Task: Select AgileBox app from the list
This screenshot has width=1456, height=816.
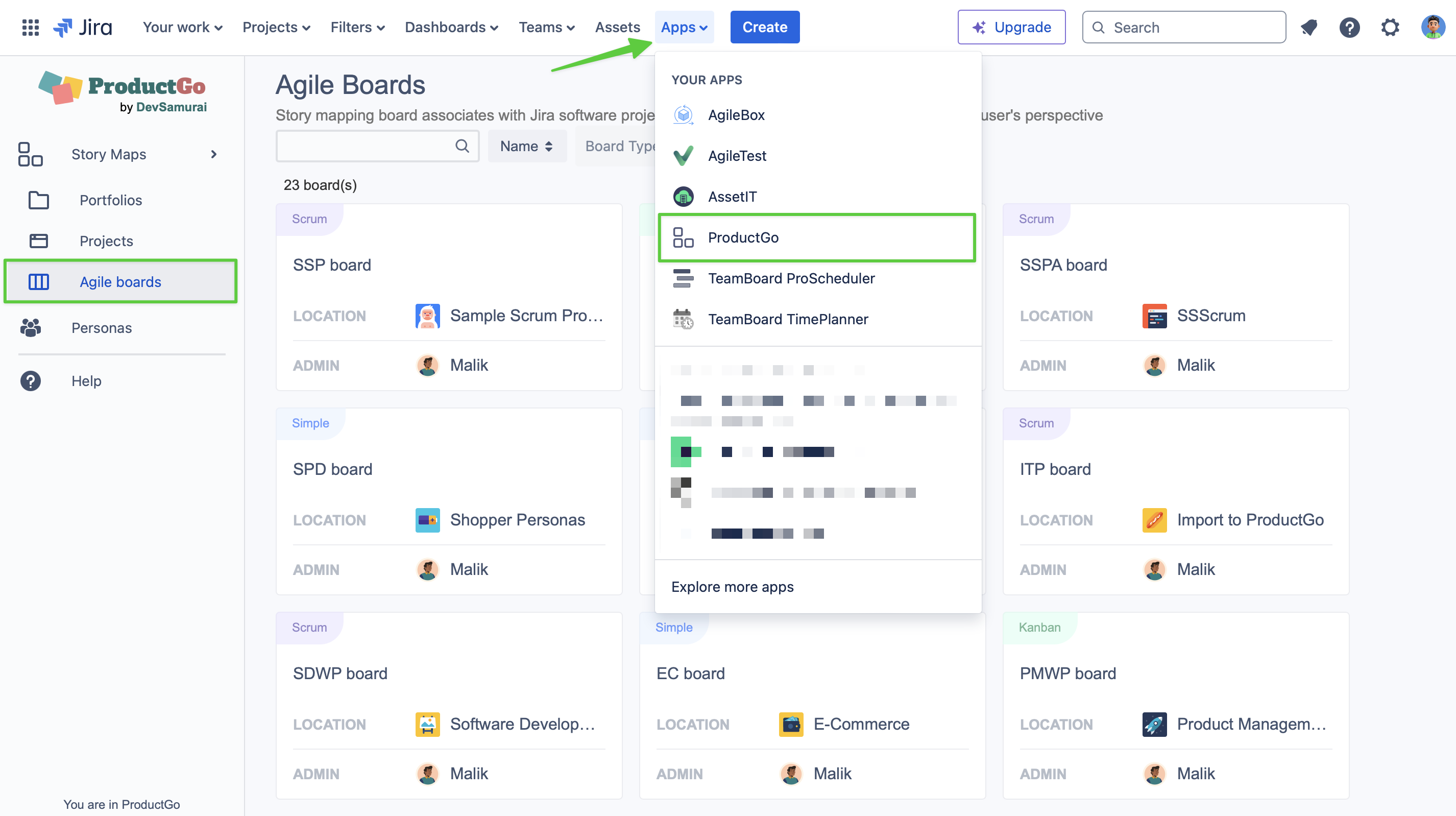Action: (736, 115)
